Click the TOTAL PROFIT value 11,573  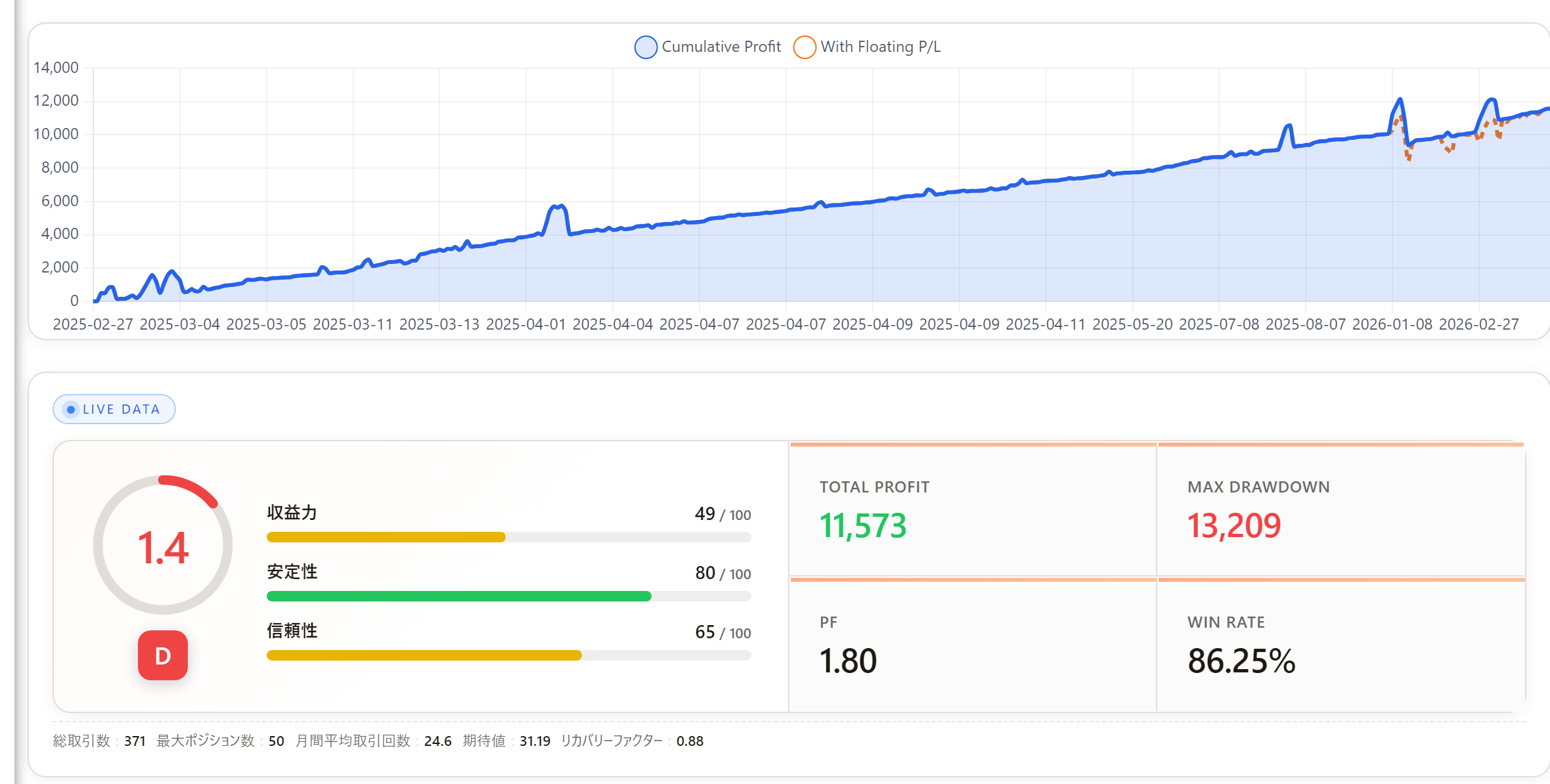pyautogui.click(x=863, y=526)
